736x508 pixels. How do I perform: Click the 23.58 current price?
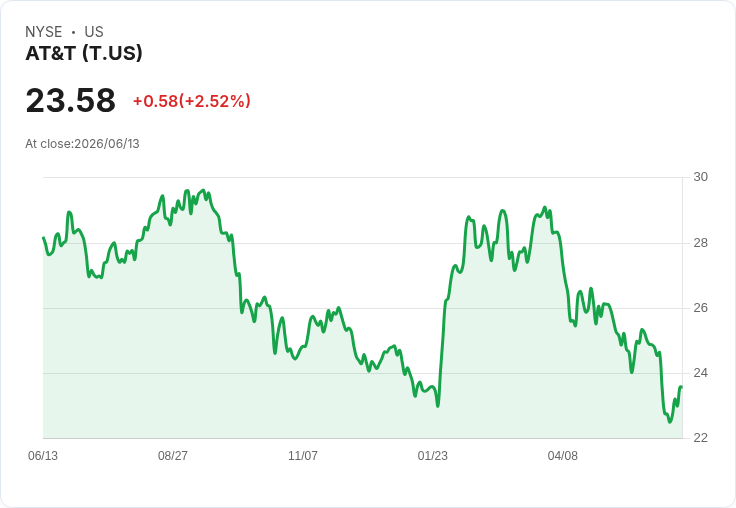click(x=70, y=100)
